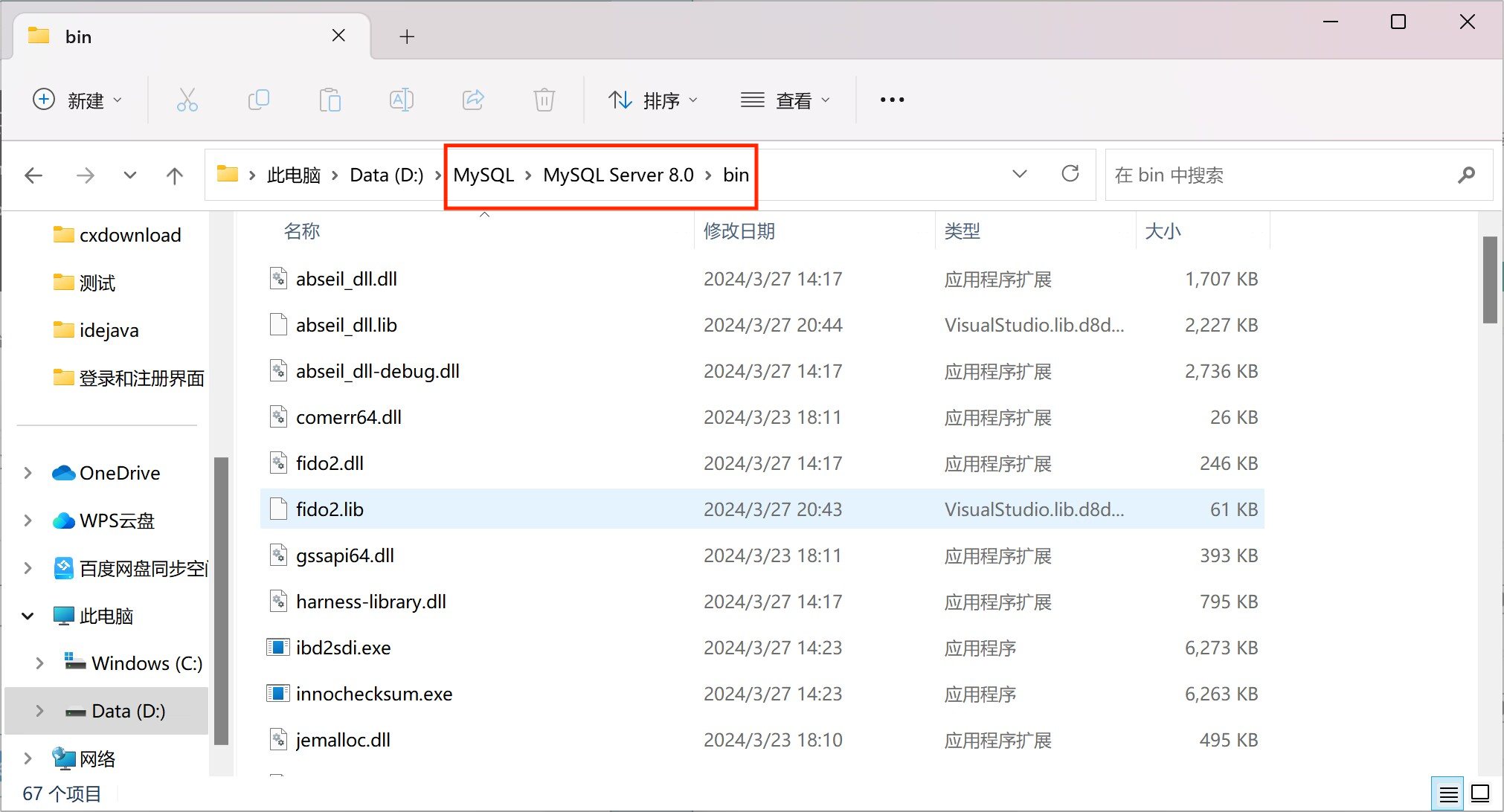
Task: Open address bar history dropdown
Action: coord(1019,174)
